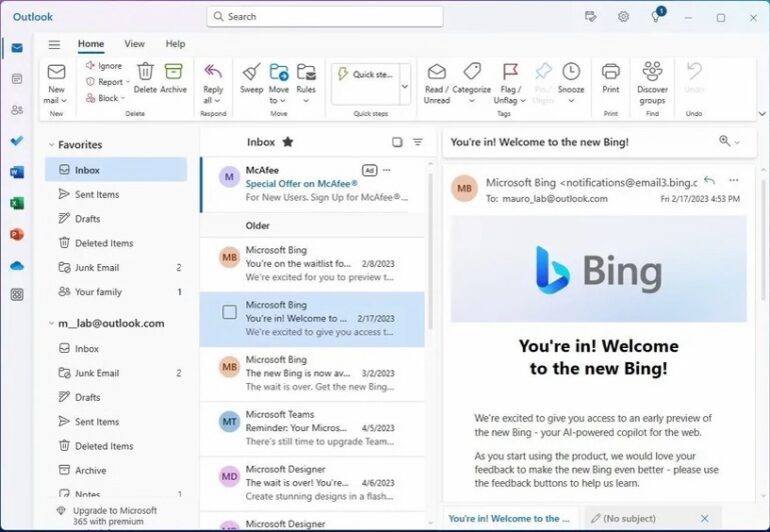Expand the Quick steps gallery arrow
The image size is (770, 532).
405,86
